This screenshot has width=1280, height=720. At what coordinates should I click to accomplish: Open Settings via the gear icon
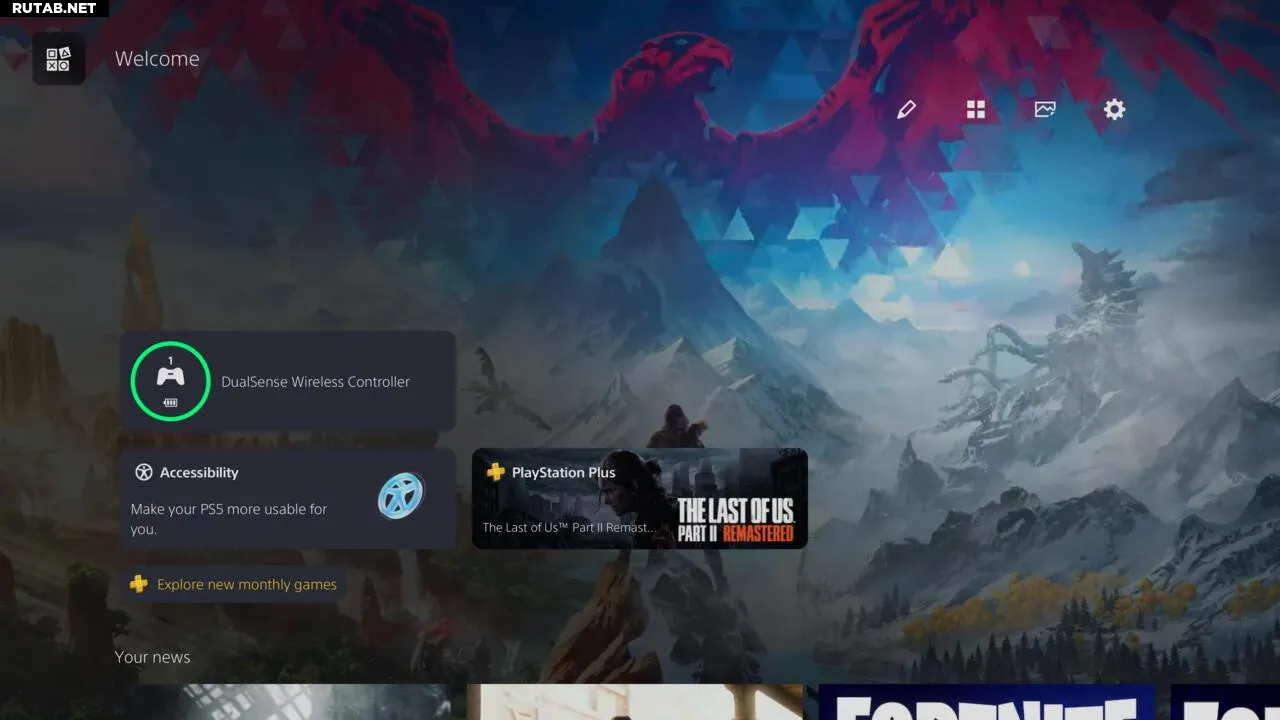coord(1114,110)
